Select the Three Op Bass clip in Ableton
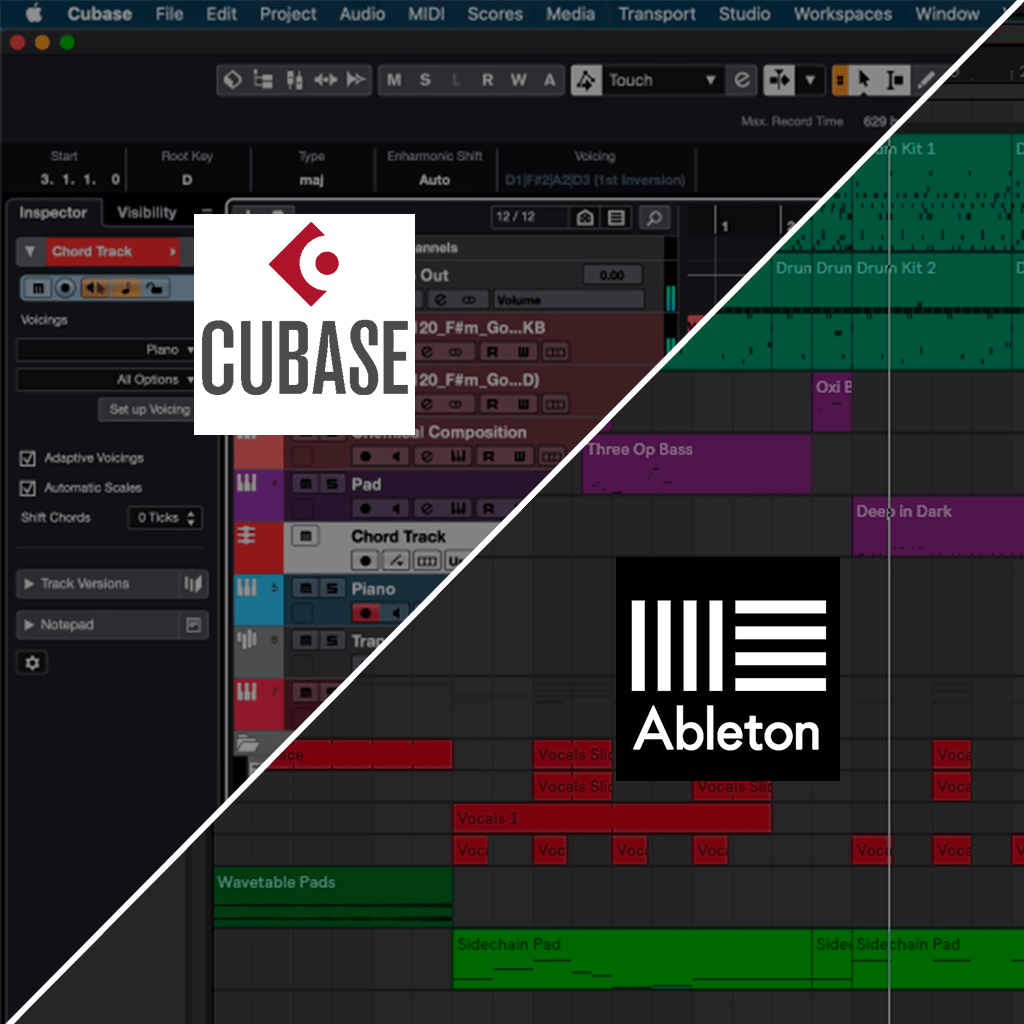The image size is (1024, 1024). click(696, 464)
